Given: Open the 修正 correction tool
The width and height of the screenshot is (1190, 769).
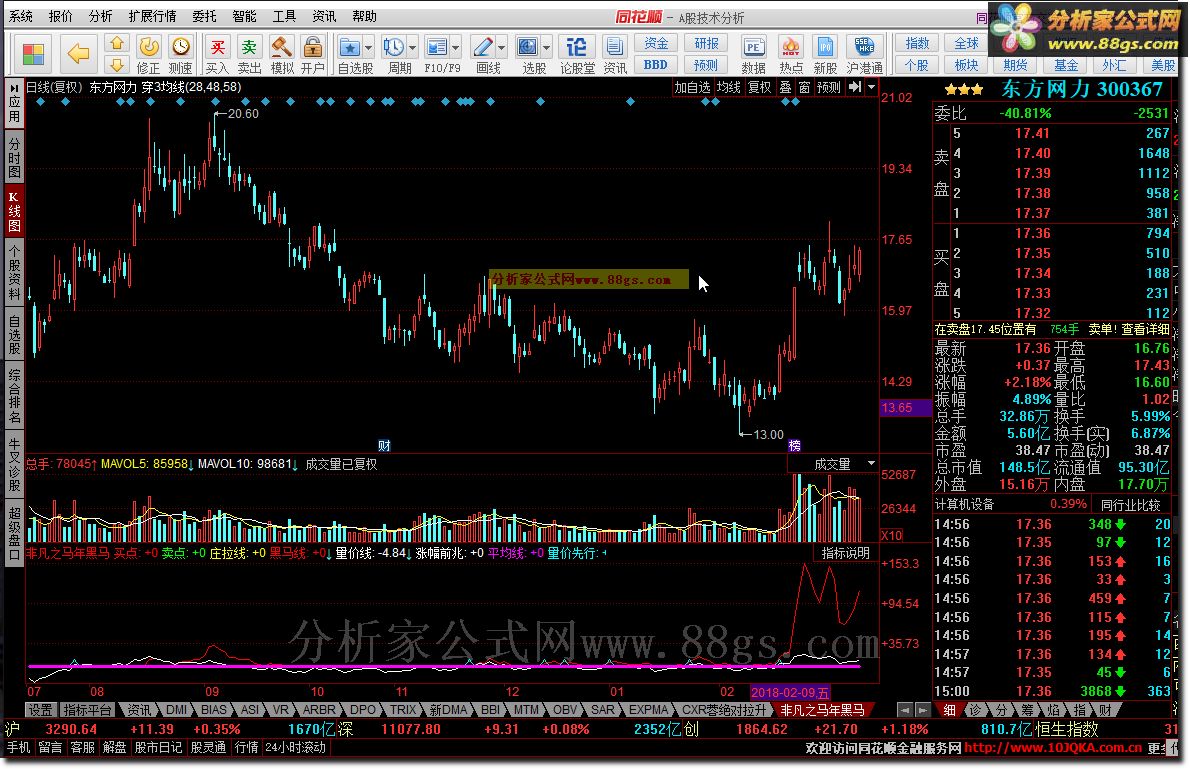Looking at the screenshot, I should click(149, 55).
